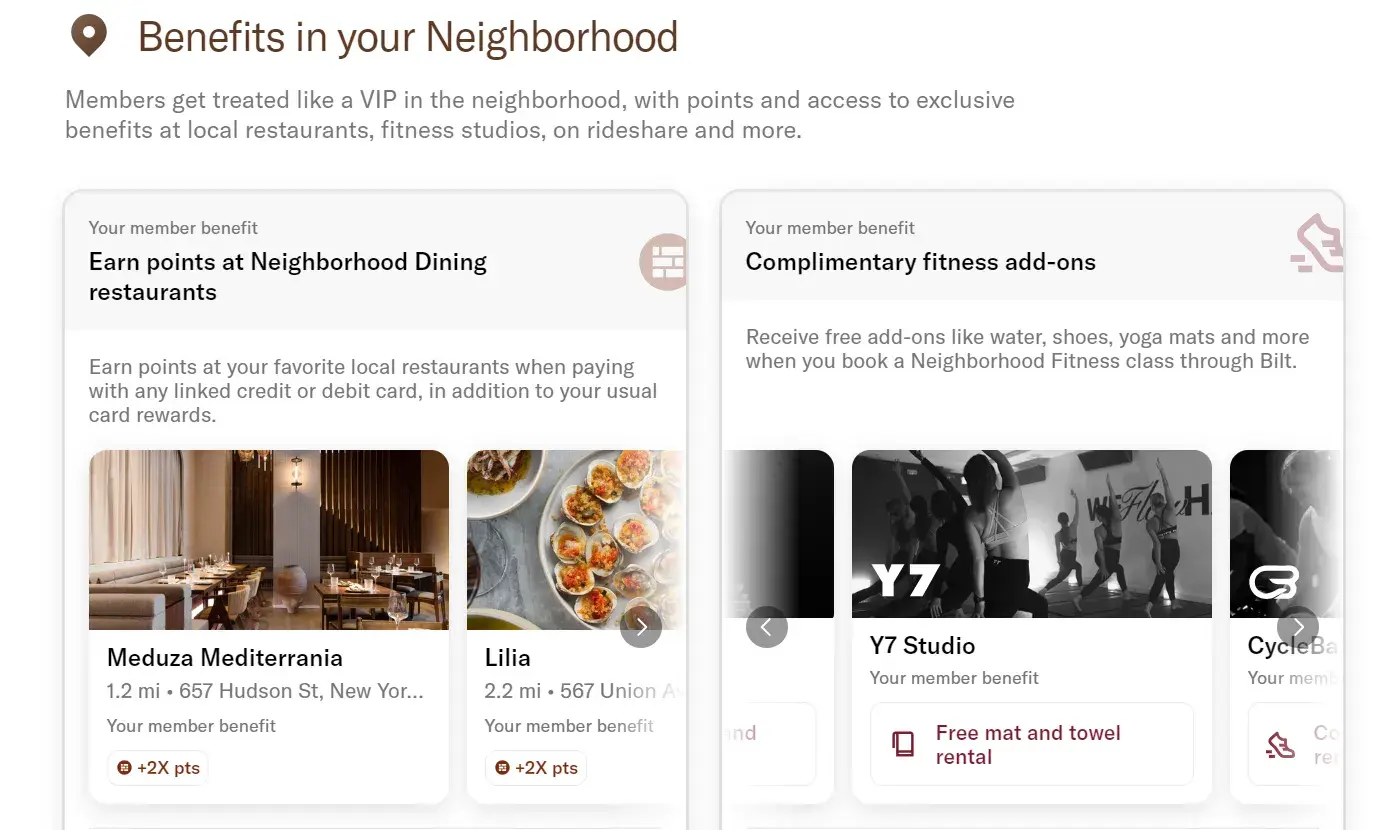Screen dimensions: 1377x830
Task: Advance the restaurant carousel with right arrow
Action: coord(641,627)
